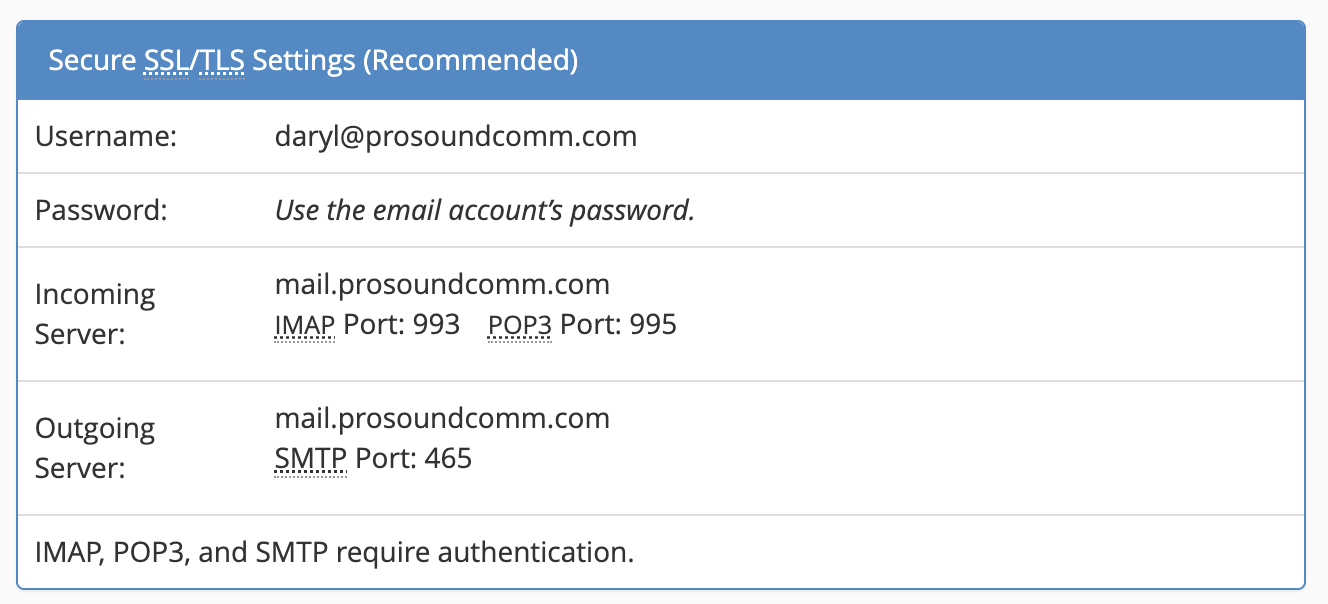
Task: Click the underlined SMTP abbreviation beside Port 465
Action: [310, 459]
